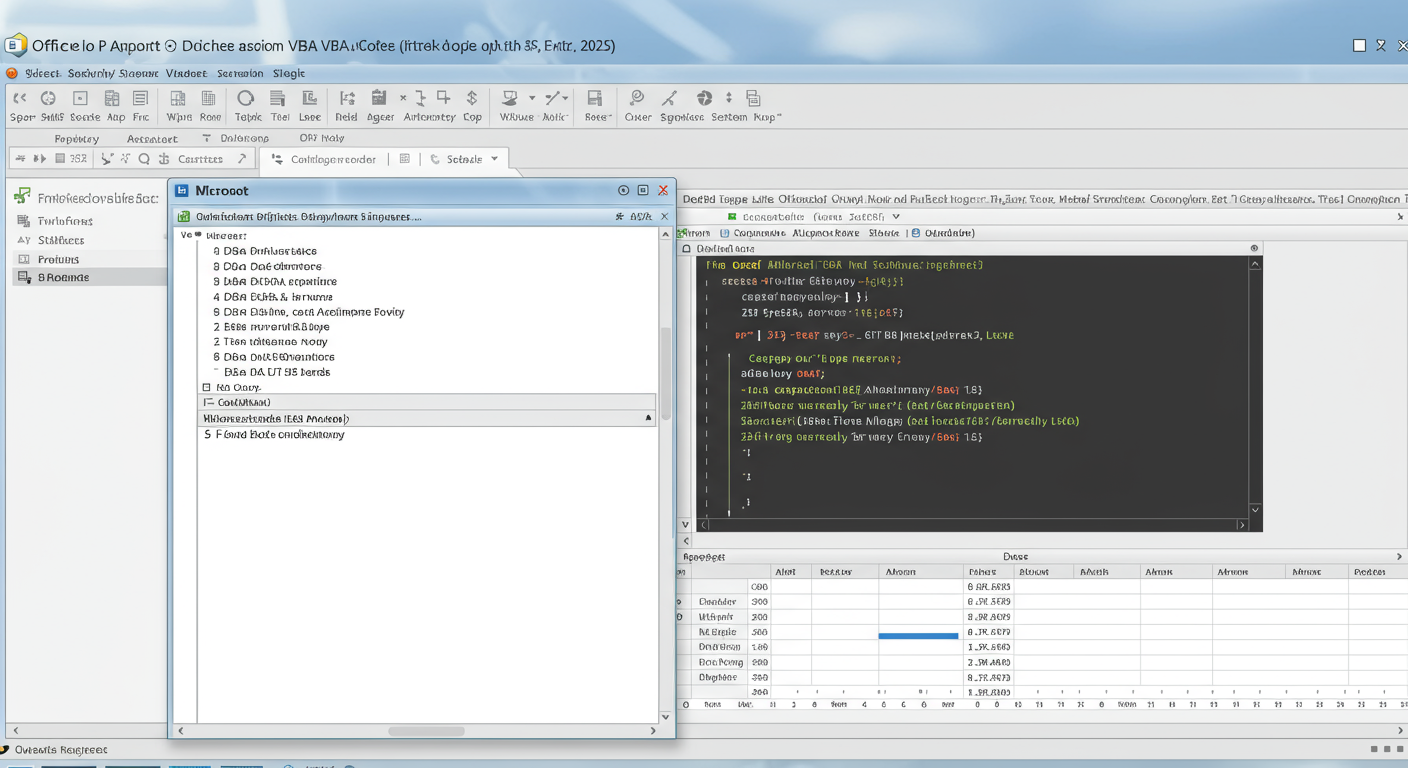Image resolution: width=1408 pixels, height=768 pixels.
Task: Click the Bore save icon in the ribbon
Action: [x=595, y=99]
